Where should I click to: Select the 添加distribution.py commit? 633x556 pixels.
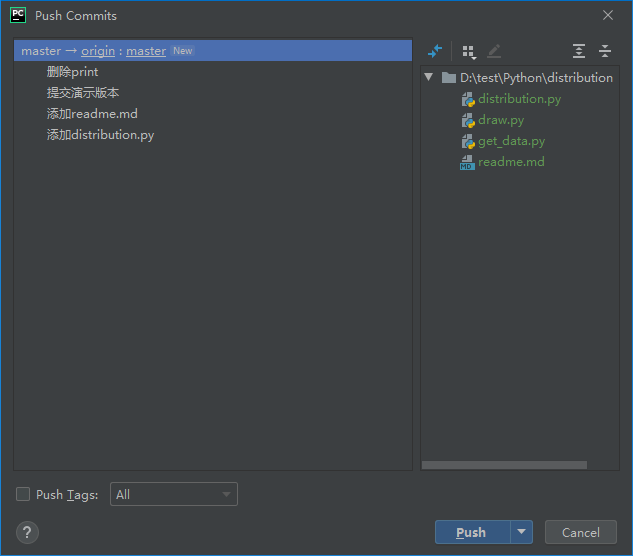coord(100,135)
